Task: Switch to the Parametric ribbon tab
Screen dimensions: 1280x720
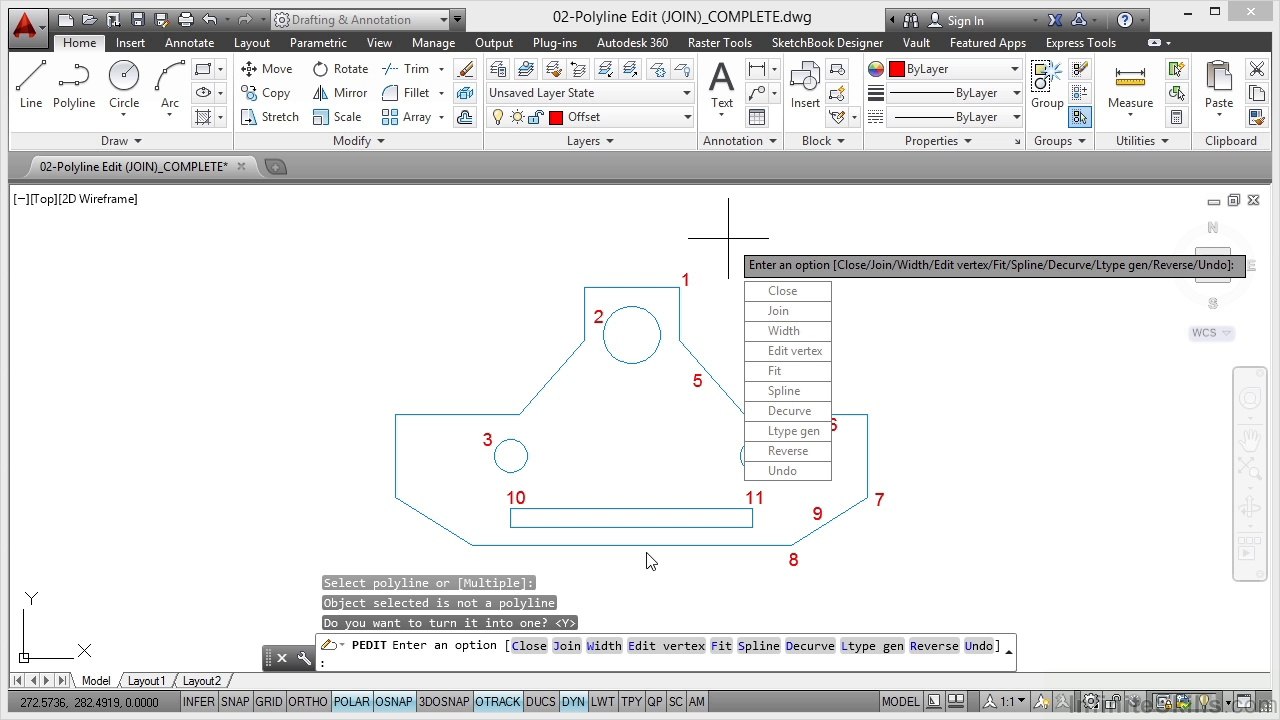Action: (318, 43)
